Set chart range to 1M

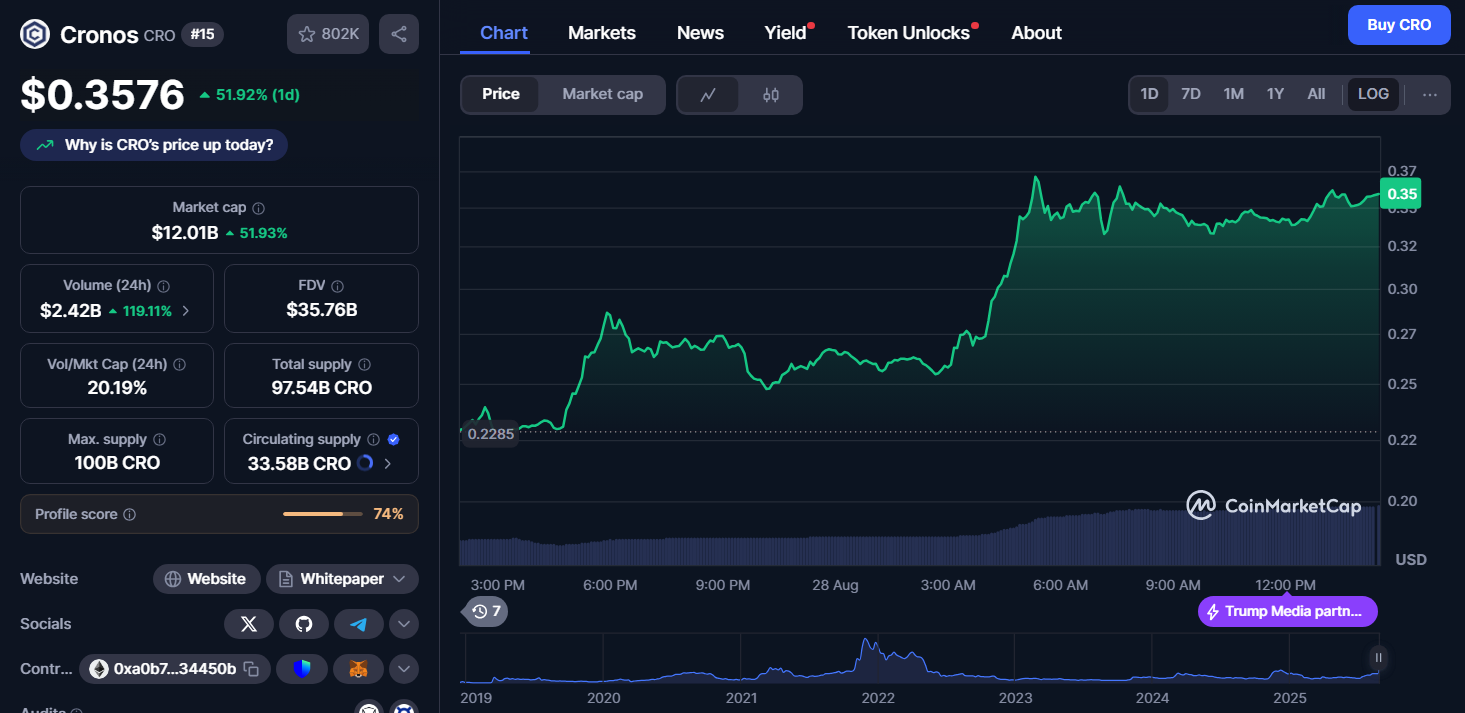coord(1234,94)
